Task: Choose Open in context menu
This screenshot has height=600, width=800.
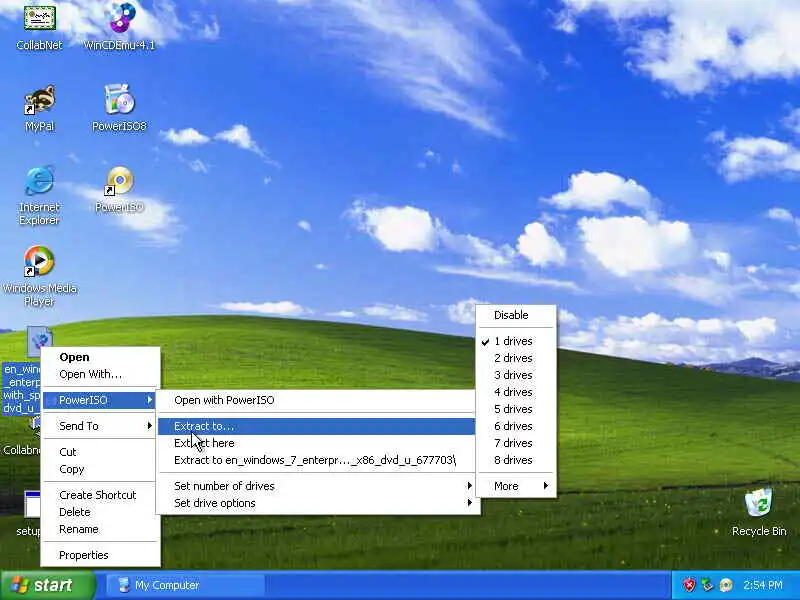Action: tap(101, 357)
